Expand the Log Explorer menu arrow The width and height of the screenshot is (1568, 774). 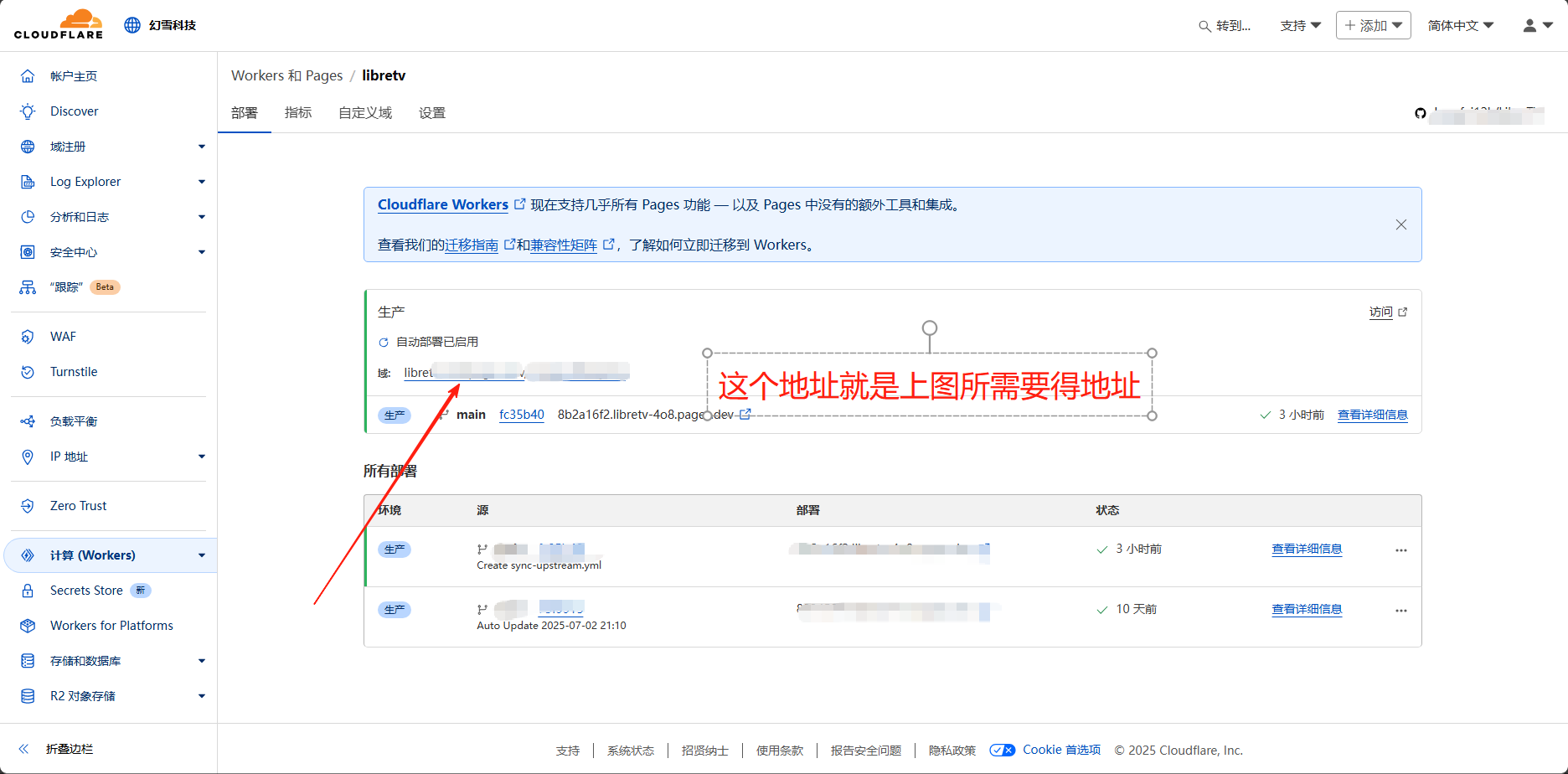pos(202,182)
